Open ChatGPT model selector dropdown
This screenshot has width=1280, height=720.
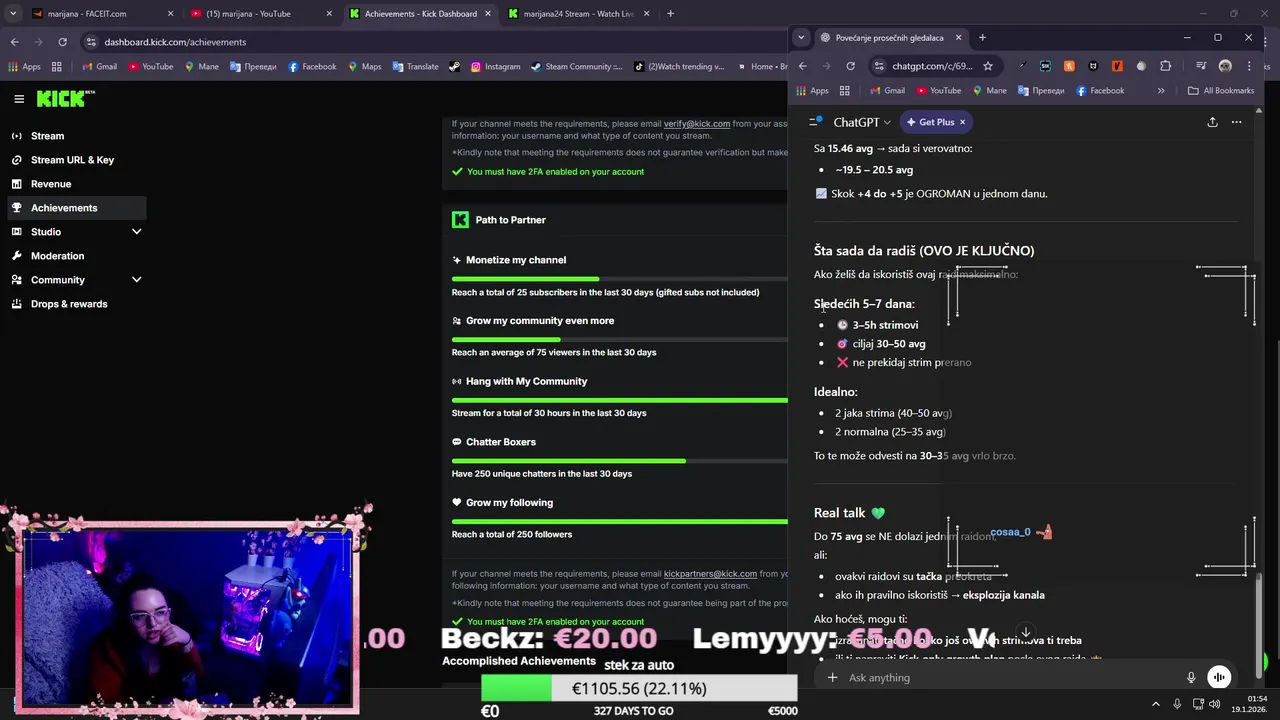click(862, 122)
